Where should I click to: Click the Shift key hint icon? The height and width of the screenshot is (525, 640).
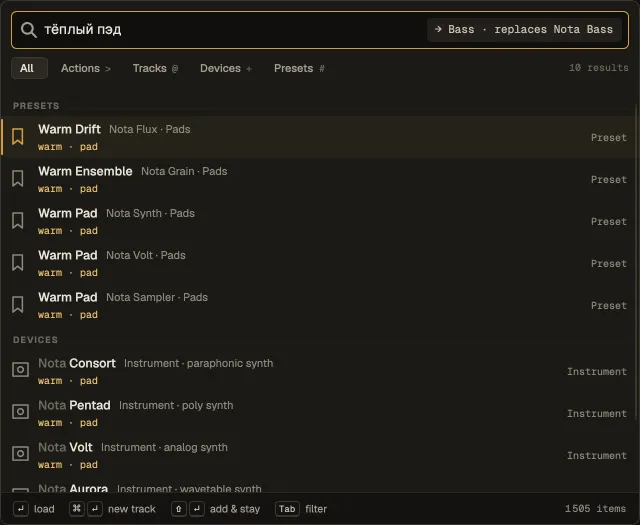pos(178,509)
